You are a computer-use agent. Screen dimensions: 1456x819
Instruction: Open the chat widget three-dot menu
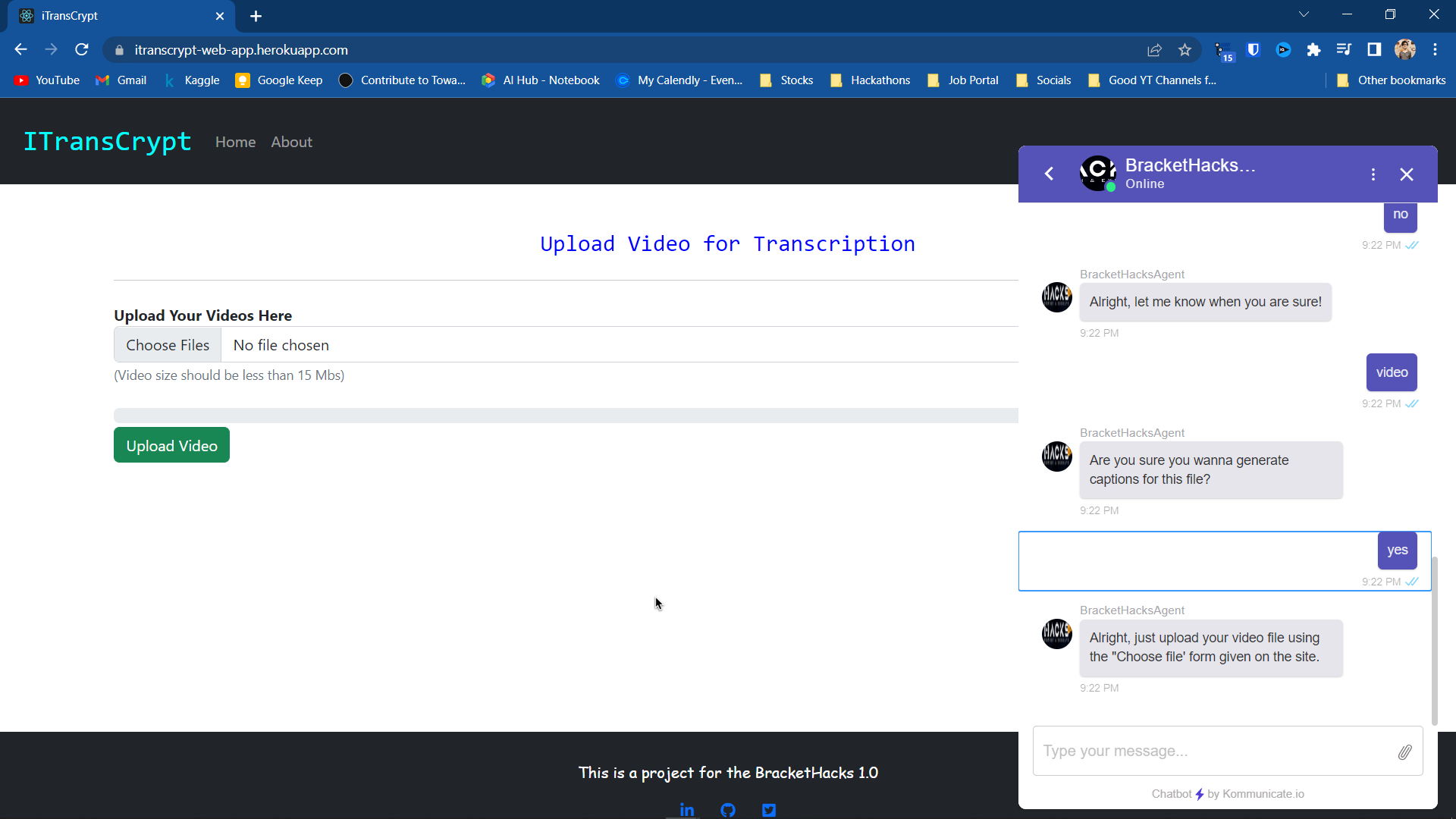click(1373, 174)
